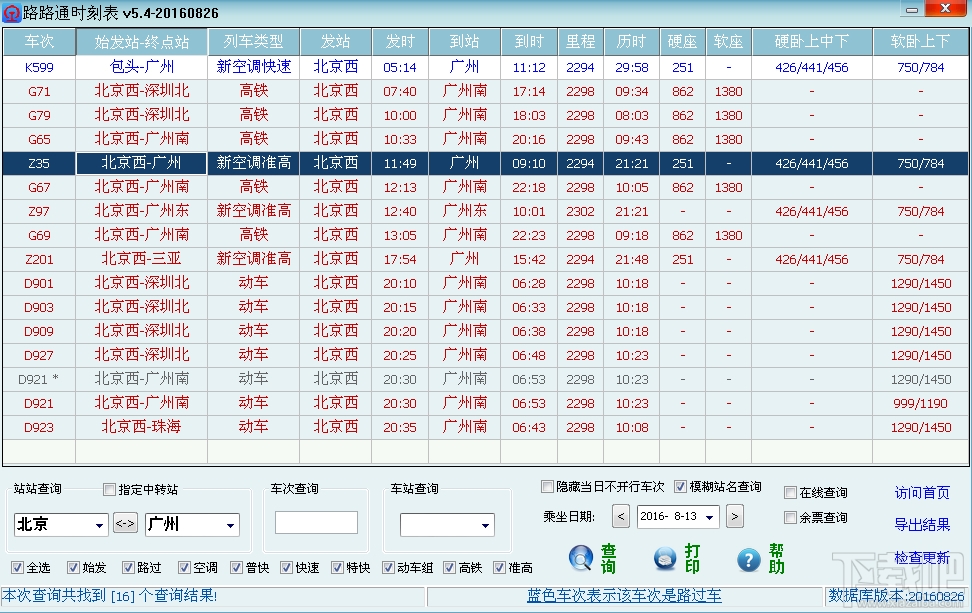
Task: Click the train logo icon in the title bar
Action: [x=12, y=12]
